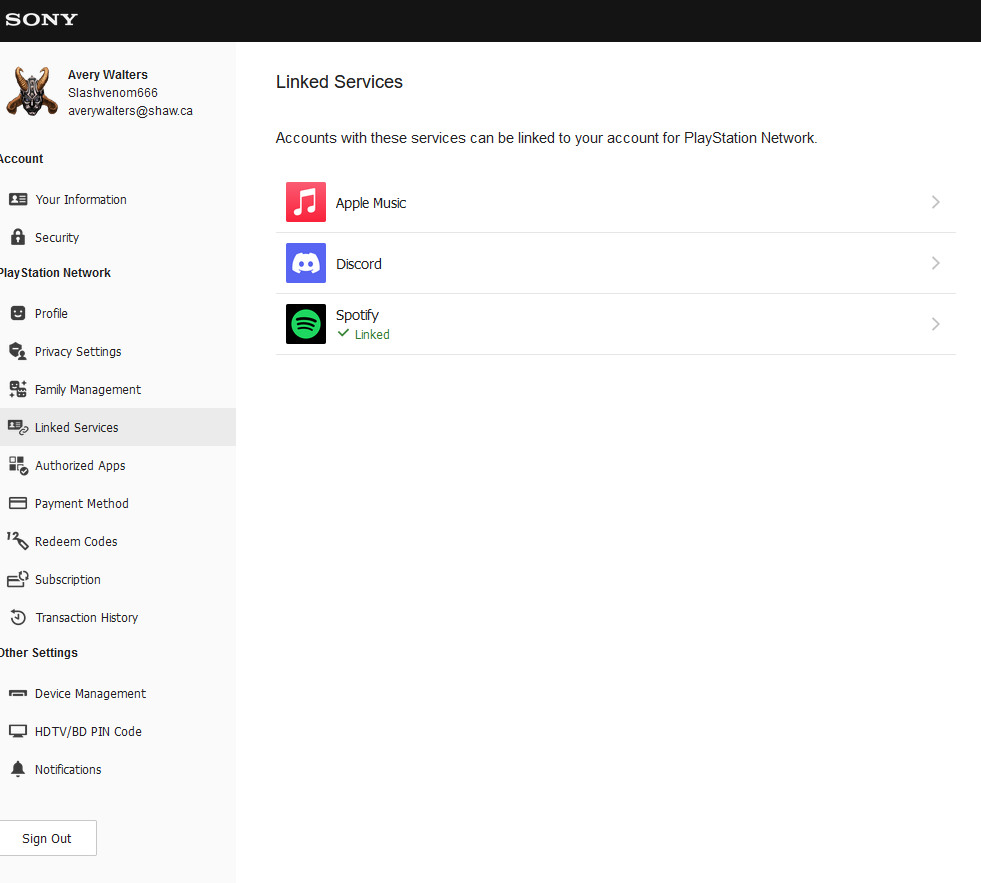Image resolution: width=981 pixels, height=883 pixels.
Task: Click the Transaction History clock icon
Action: [18, 618]
